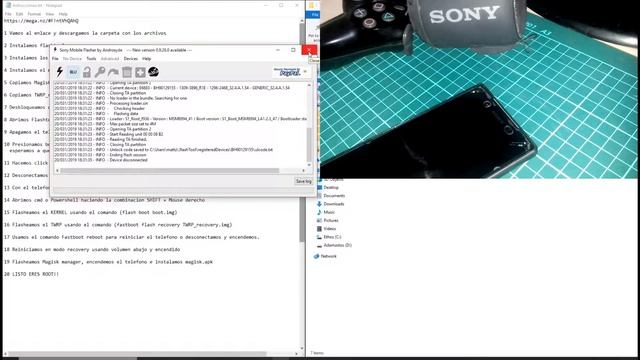The width and height of the screenshot is (640, 360).
Task: Click step 18 'Reiniciamos en modo recovery' line
Action: click(92, 249)
